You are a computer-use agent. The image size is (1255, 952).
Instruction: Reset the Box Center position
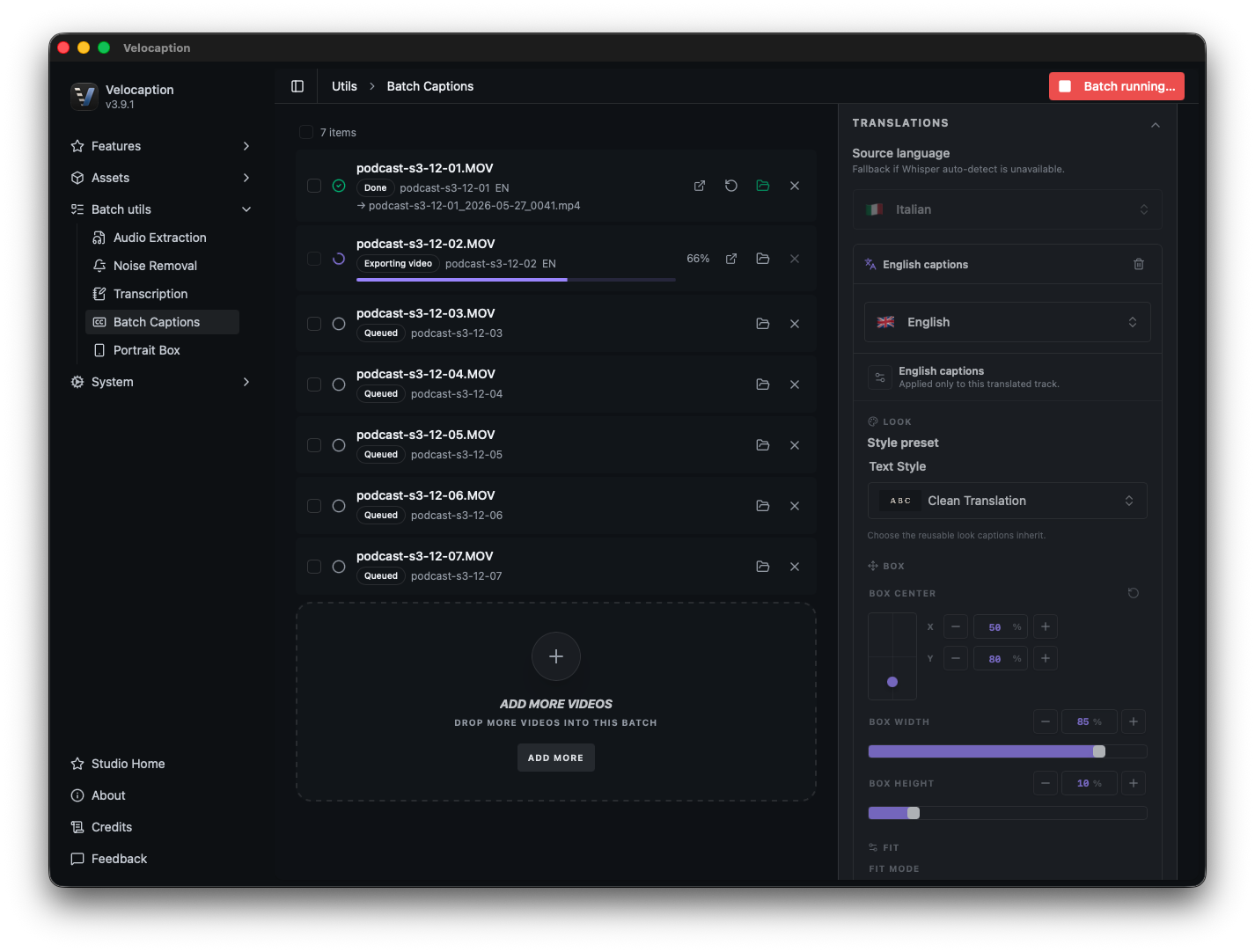coord(1134,593)
